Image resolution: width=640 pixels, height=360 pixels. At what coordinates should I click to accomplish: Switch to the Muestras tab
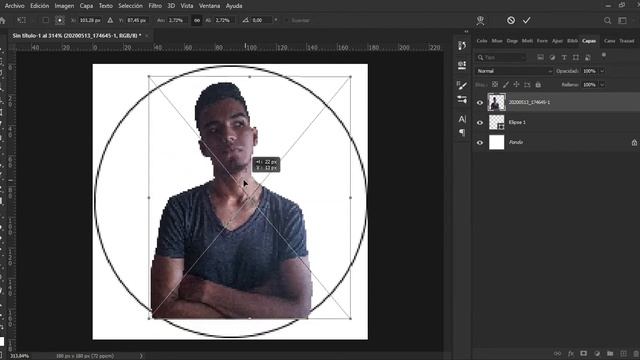(497, 41)
